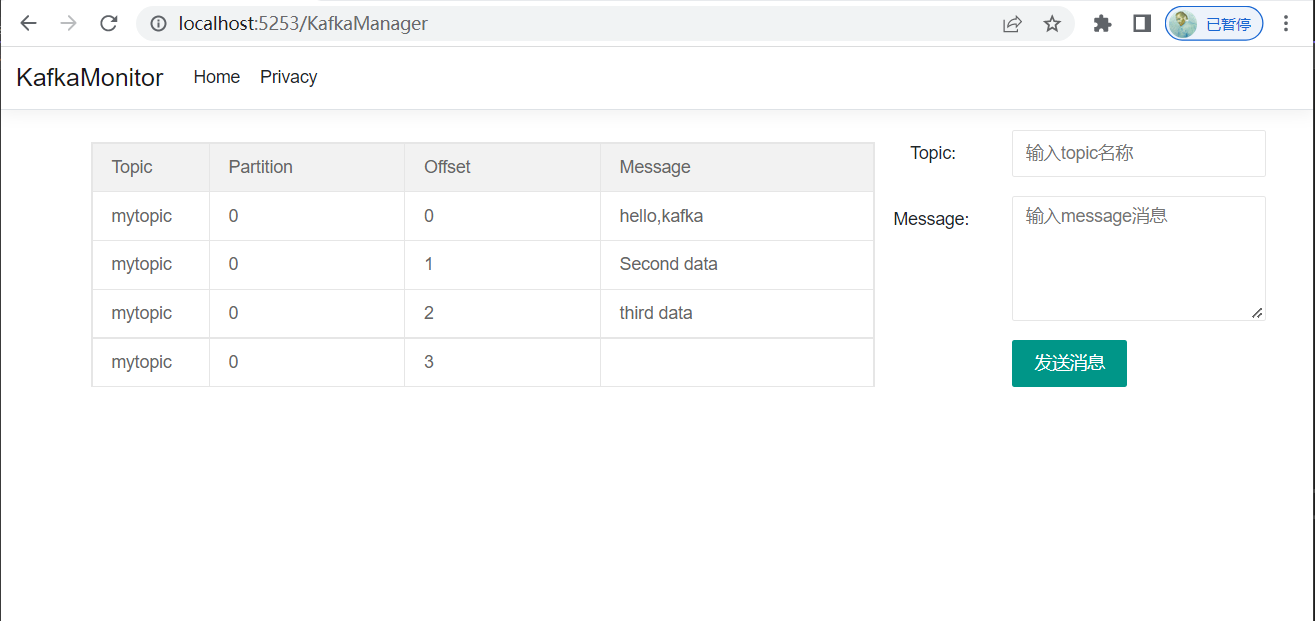Screen dimensions: 1315x621
Task: View site information icon in address bar
Action: tap(158, 23)
